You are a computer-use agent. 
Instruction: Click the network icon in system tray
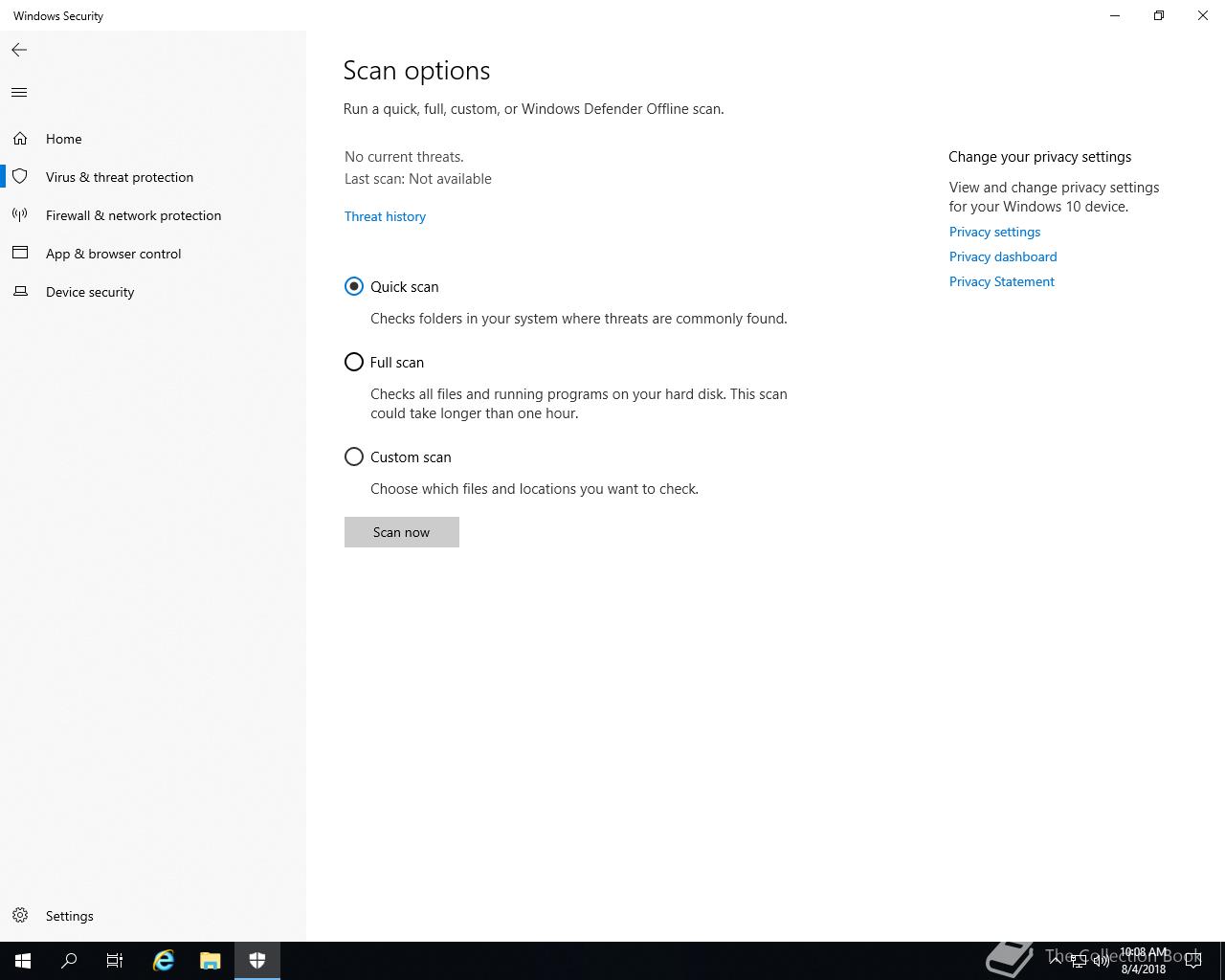[x=1078, y=961]
